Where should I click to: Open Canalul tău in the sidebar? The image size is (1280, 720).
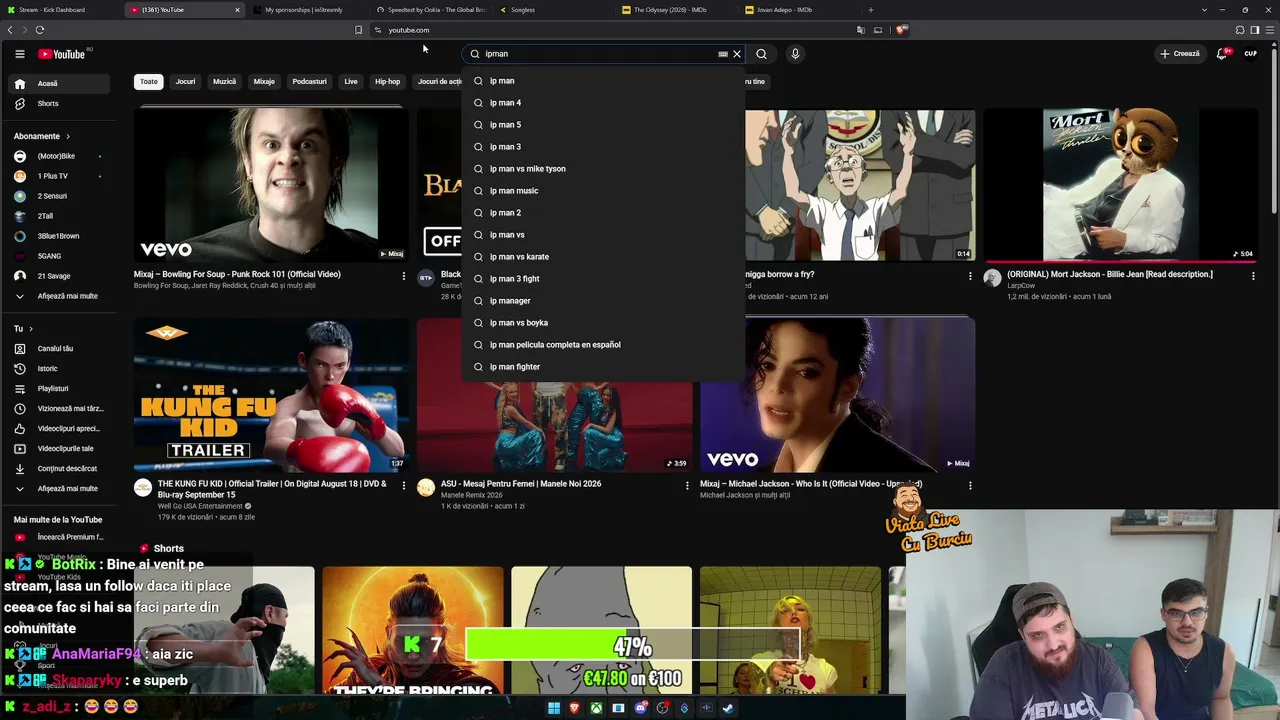(x=60, y=349)
